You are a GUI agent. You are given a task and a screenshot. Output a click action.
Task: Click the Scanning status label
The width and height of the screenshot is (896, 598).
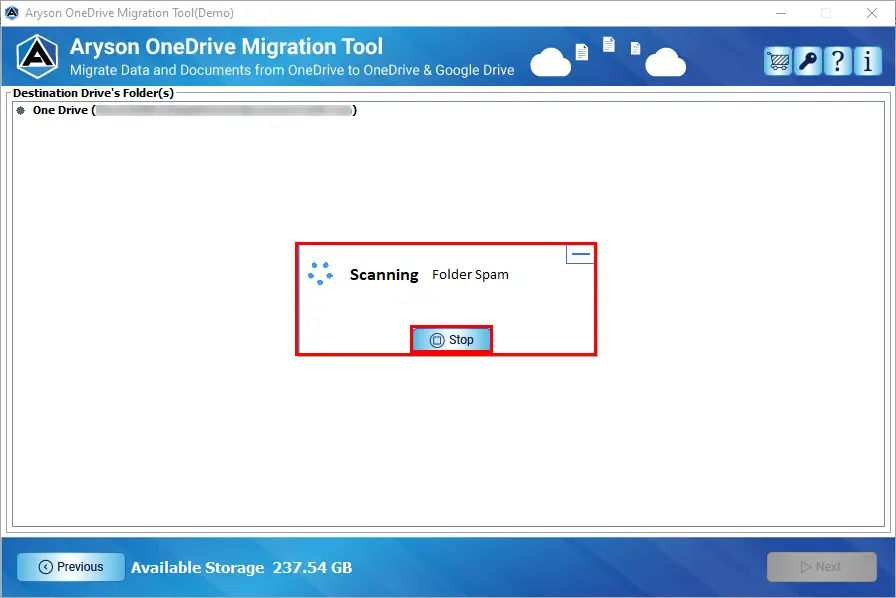coord(384,275)
